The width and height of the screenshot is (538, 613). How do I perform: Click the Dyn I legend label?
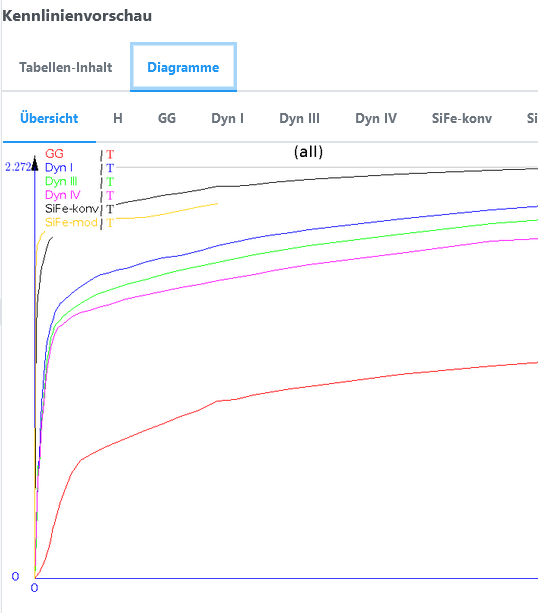tap(59, 168)
